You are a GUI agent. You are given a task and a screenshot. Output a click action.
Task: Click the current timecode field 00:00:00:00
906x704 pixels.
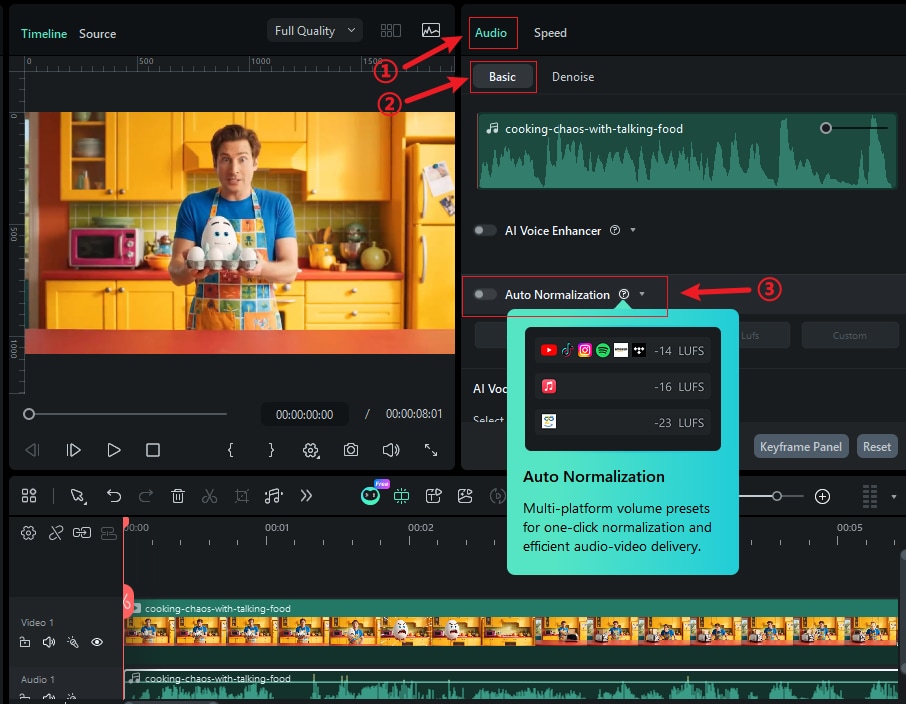pyautogui.click(x=305, y=414)
